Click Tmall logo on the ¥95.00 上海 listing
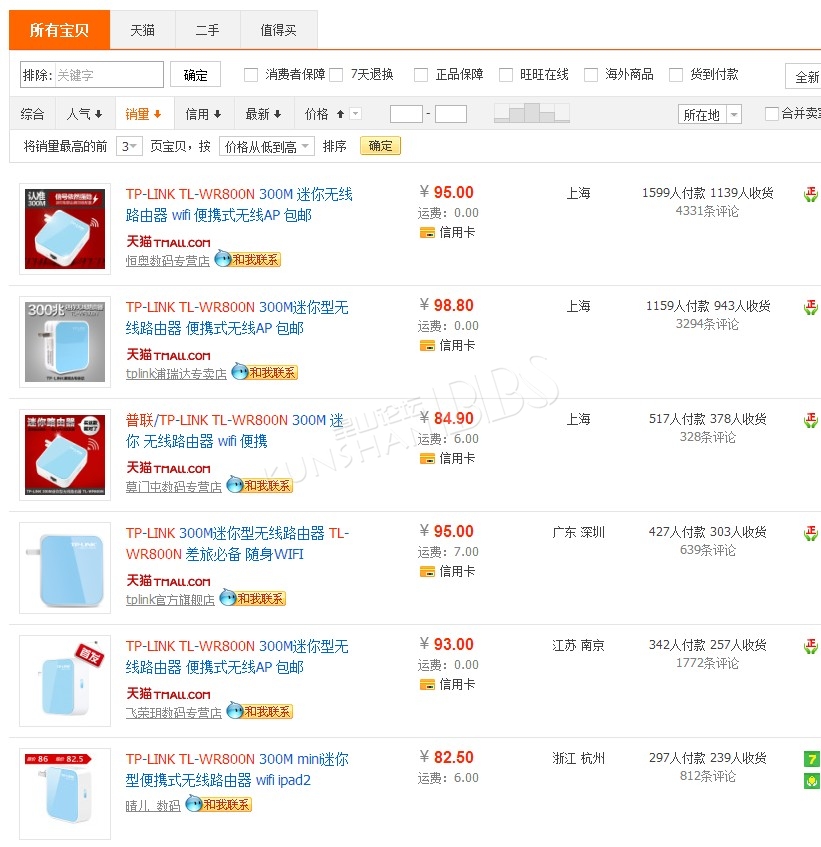Viewport: 821px width, 847px height. [168, 242]
